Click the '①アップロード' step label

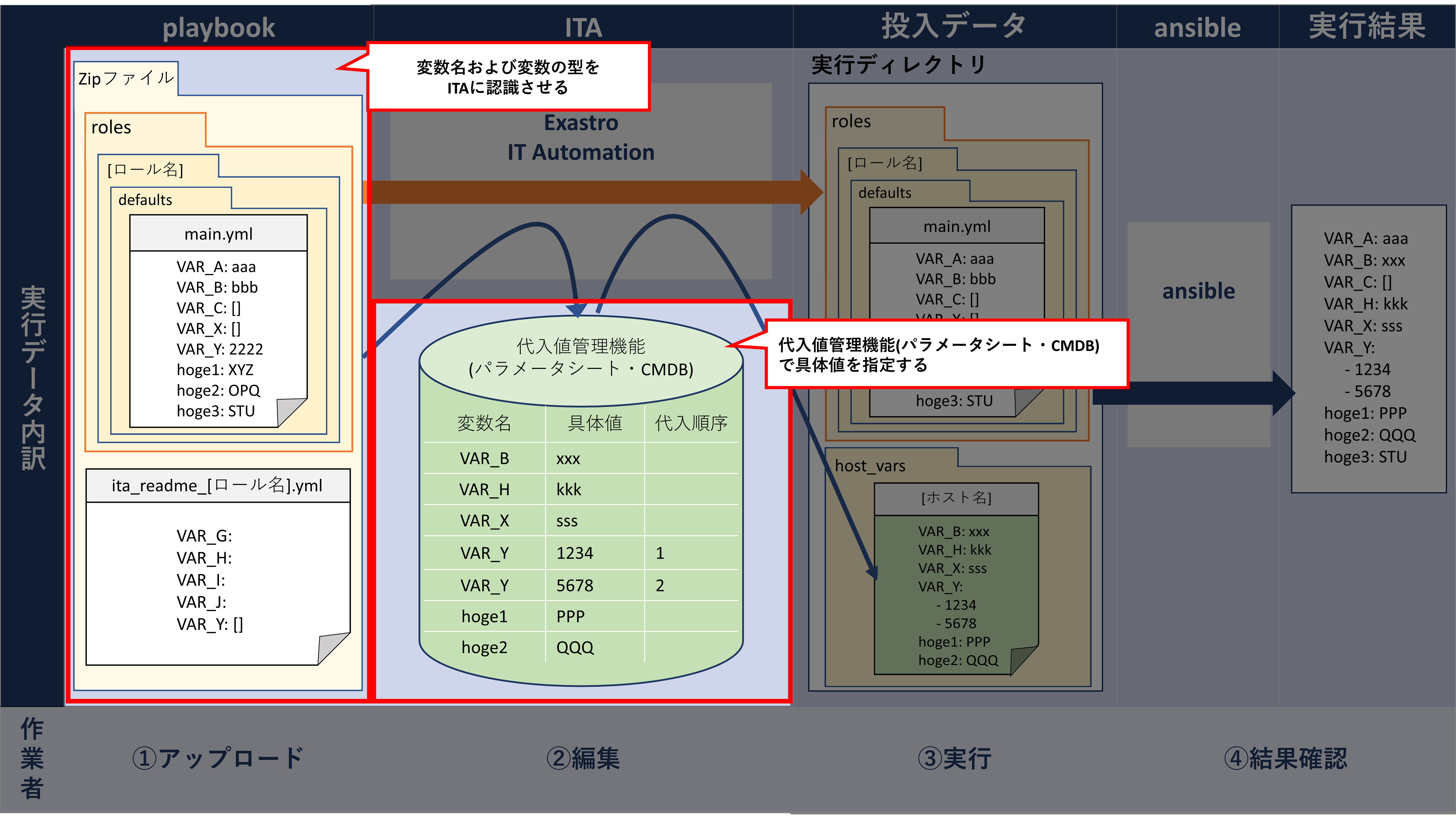click(218, 758)
